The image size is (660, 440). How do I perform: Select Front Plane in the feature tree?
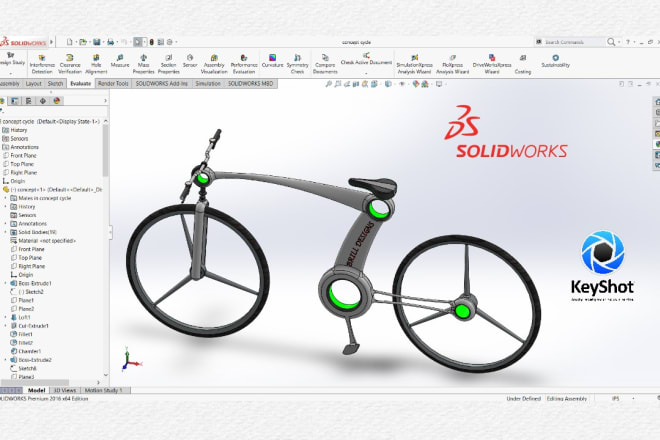point(26,155)
